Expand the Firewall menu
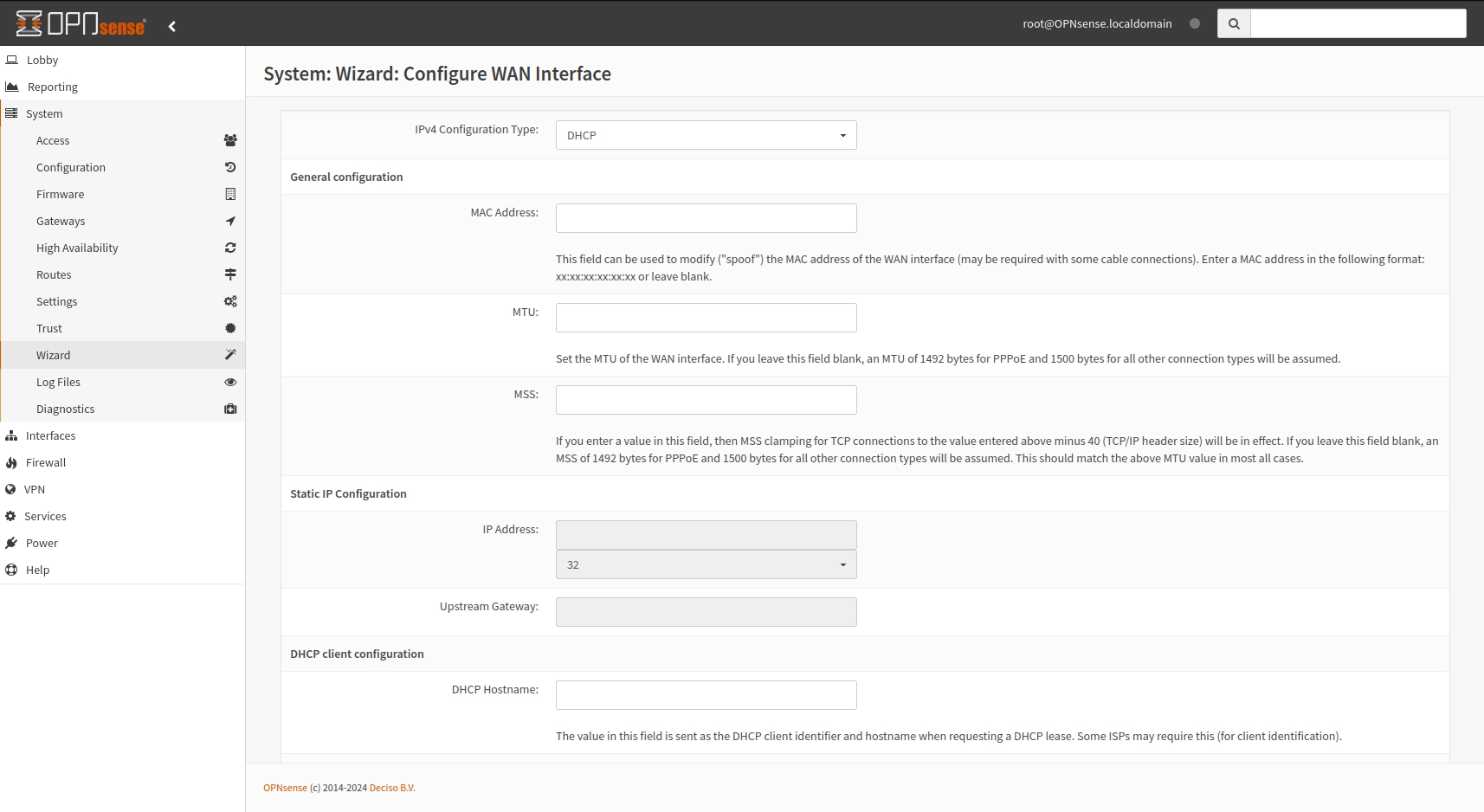This screenshot has width=1484, height=812. click(122, 462)
